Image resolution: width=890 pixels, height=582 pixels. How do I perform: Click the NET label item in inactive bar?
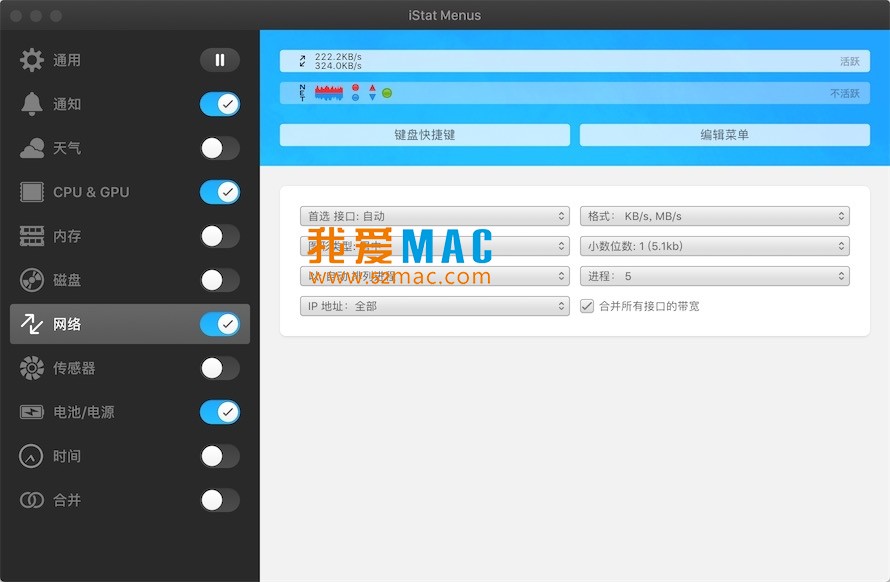[x=302, y=93]
